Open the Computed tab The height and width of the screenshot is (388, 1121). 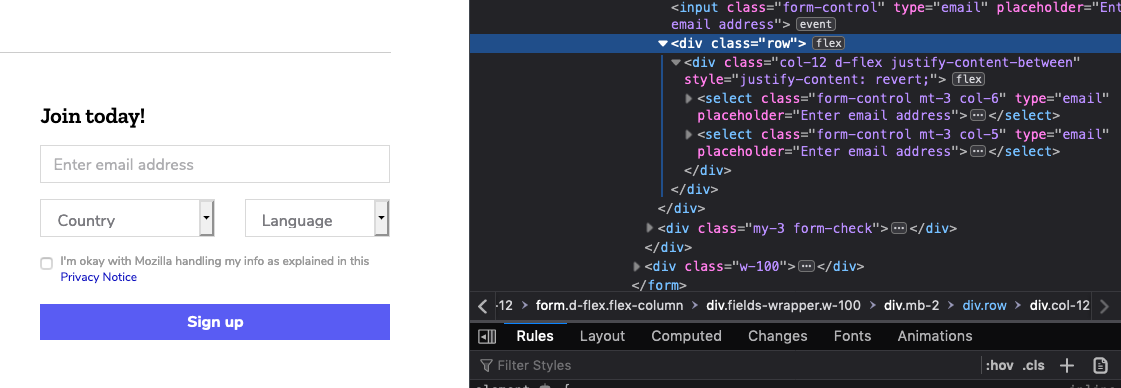tap(686, 336)
